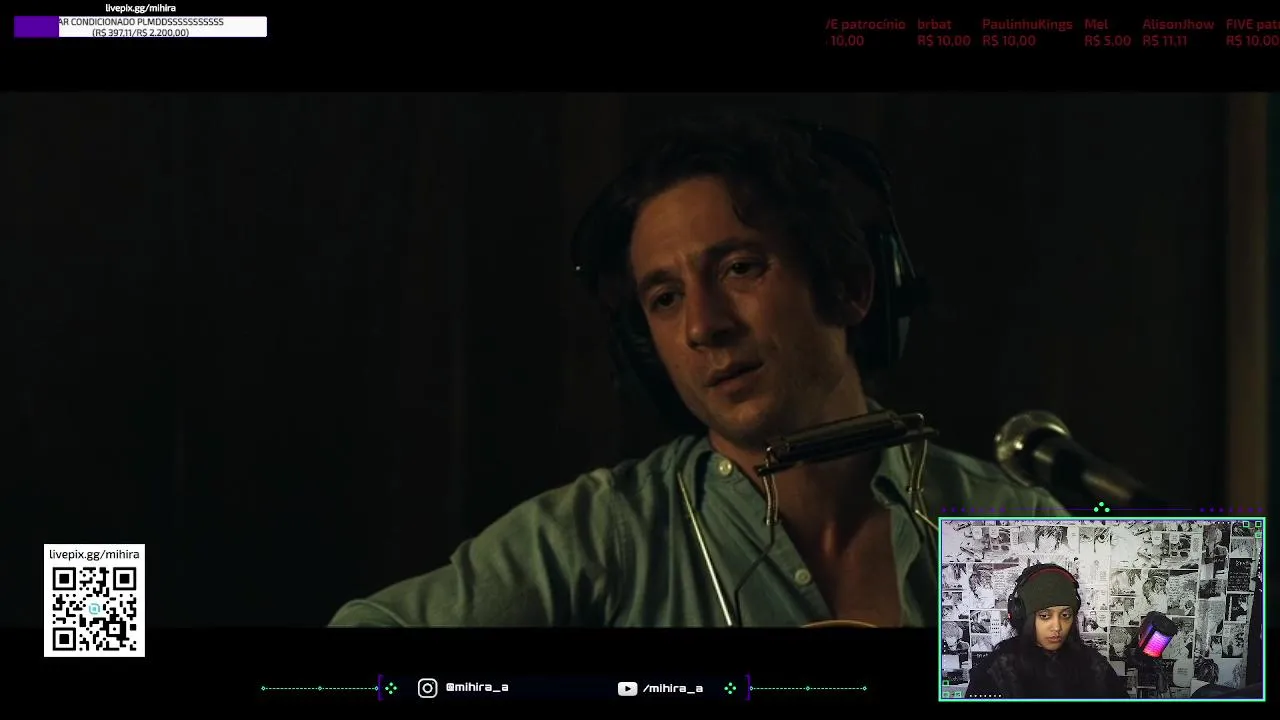Click the "livepix.gg/mihira" text above QR code
Image resolution: width=1280 pixels, height=720 pixels.
pos(94,554)
